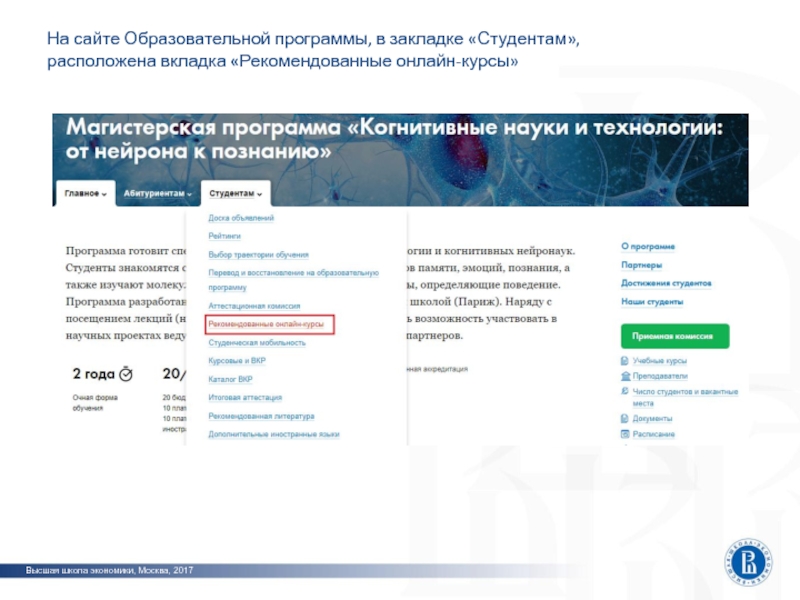This screenshot has width=800, height=600.
Task: Click the stopwatch icon next to '2 года'
Action: coord(125,374)
